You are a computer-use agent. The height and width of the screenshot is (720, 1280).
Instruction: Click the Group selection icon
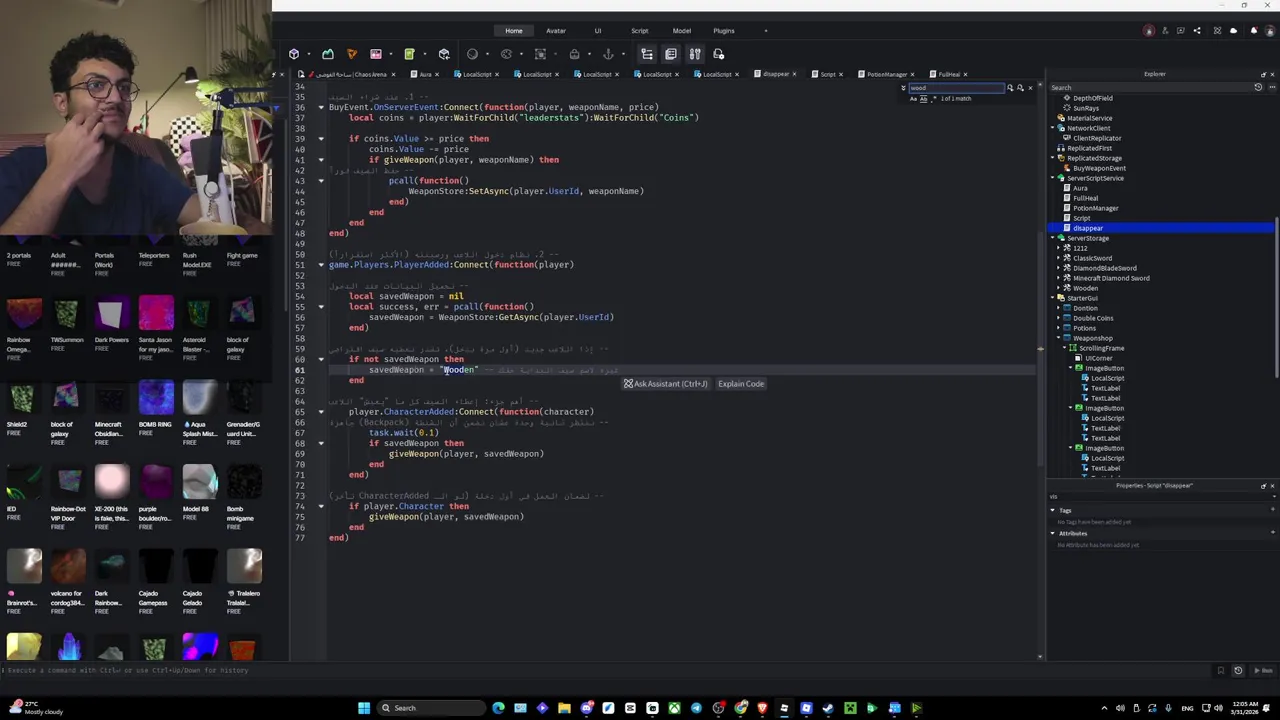coord(541,54)
